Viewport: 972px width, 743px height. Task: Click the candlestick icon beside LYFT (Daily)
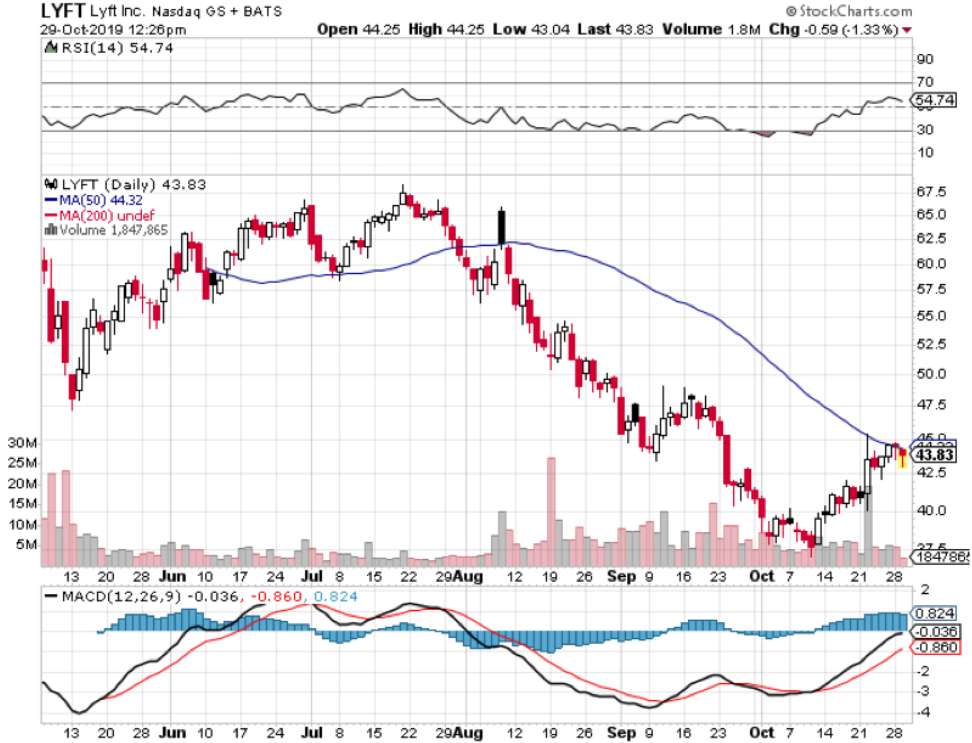click(49, 184)
